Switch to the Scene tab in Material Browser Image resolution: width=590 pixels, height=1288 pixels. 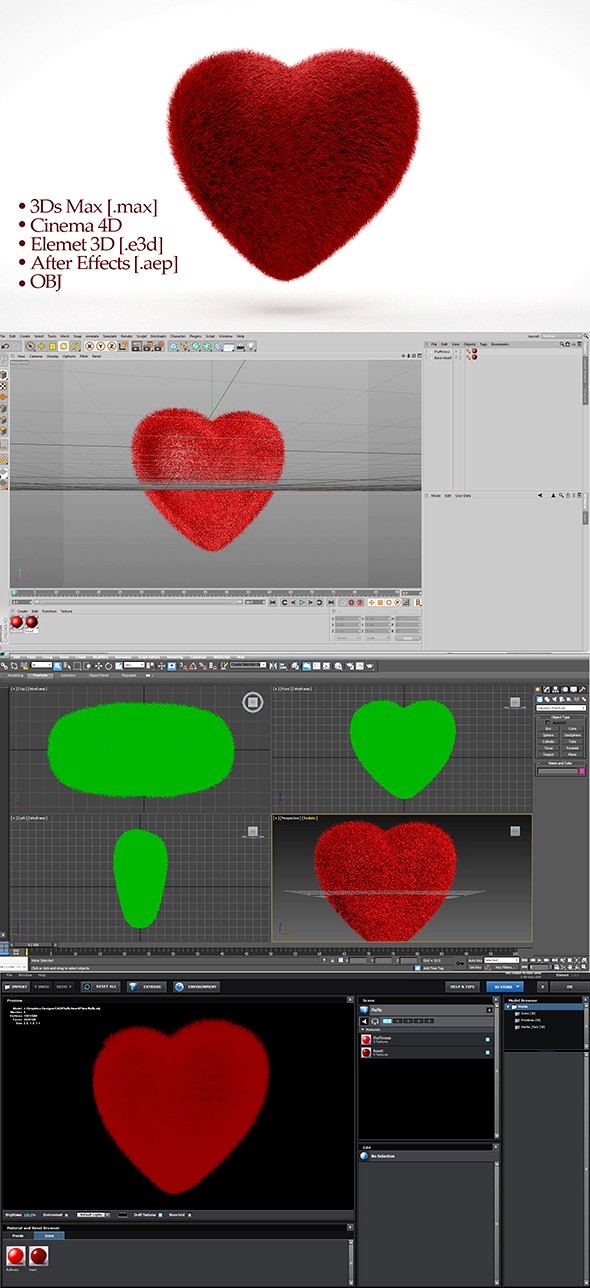click(49, 1236)
